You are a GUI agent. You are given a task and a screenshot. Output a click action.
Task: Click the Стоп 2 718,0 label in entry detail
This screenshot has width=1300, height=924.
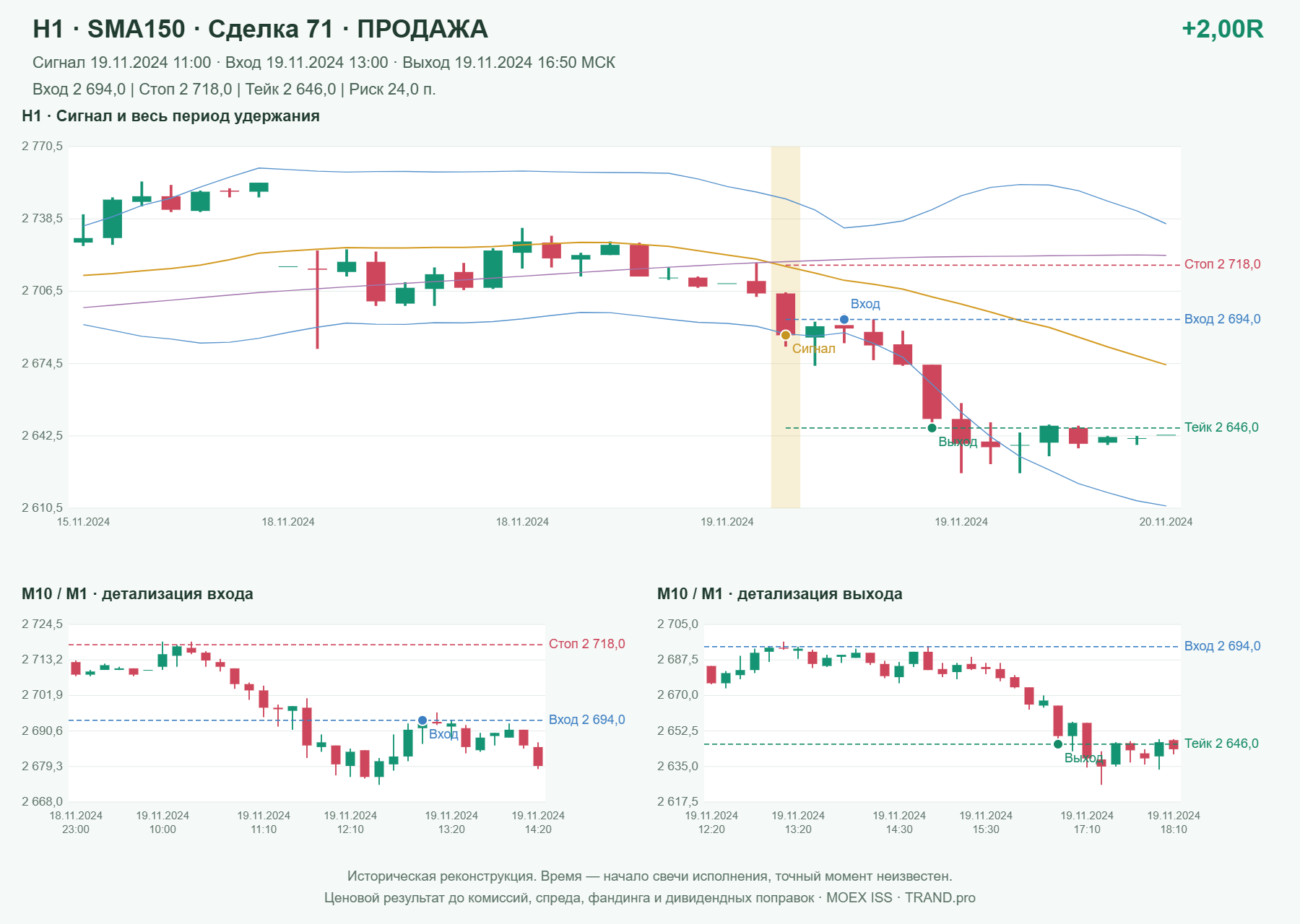click(586, 644)
